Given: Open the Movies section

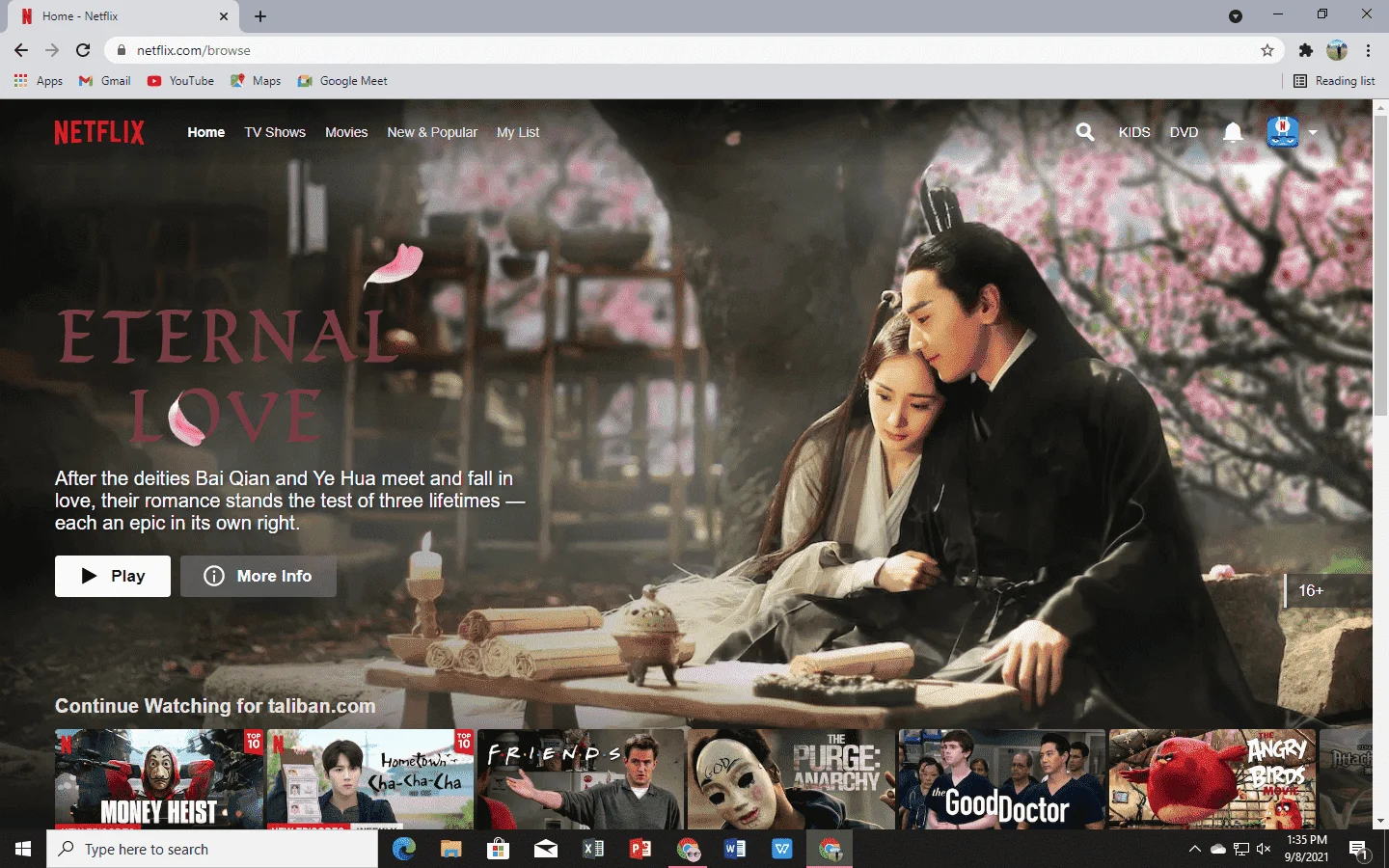Looking at the screenshot, I should pyautogui.click(x=346, y=132).
